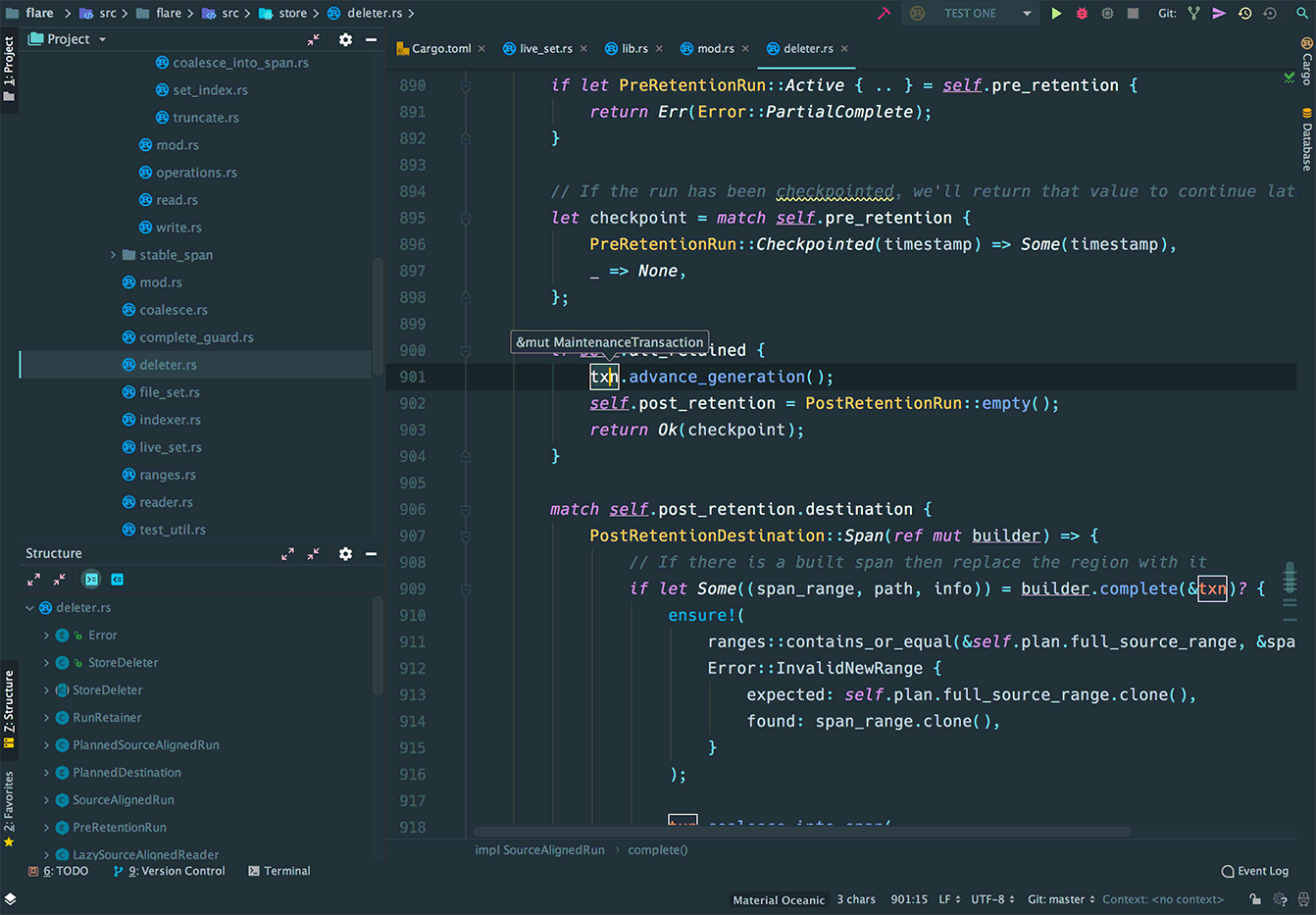This screenshot has width=1316, height=915.
Task: Expand all in Structure header
Action: (x=287, y=553)
